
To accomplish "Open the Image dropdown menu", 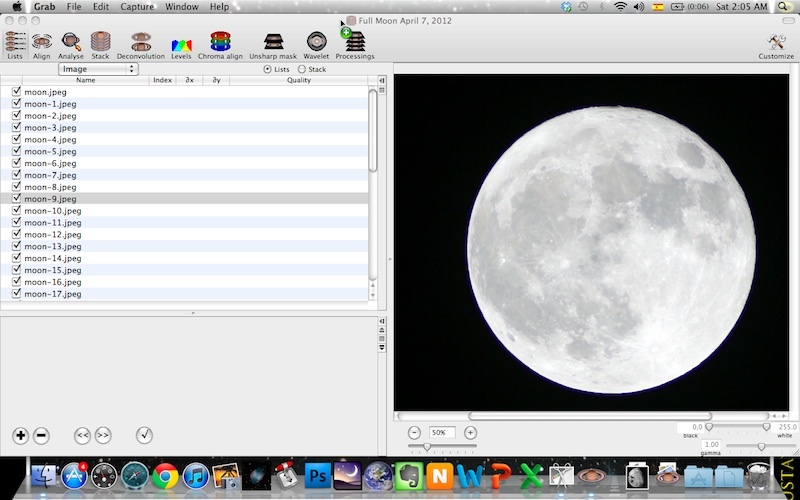I will click(x=98, y=70).
